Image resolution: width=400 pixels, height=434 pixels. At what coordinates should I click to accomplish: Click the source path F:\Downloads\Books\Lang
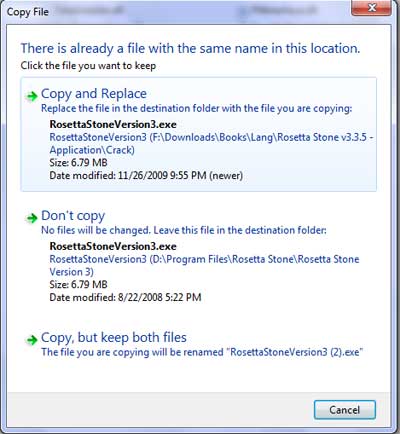click(x=211, y=143)
